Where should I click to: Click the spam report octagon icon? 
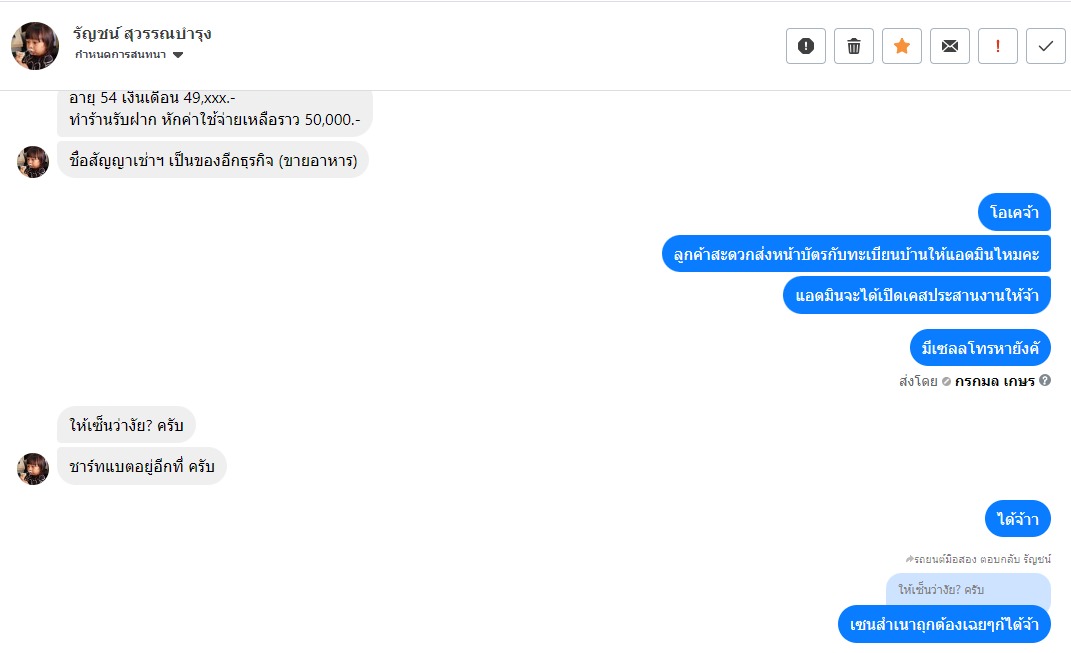806,46
